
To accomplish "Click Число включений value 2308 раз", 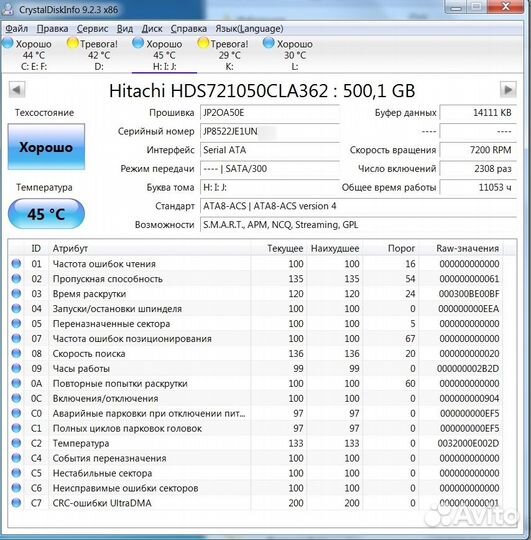I will (x=478, y=169).
